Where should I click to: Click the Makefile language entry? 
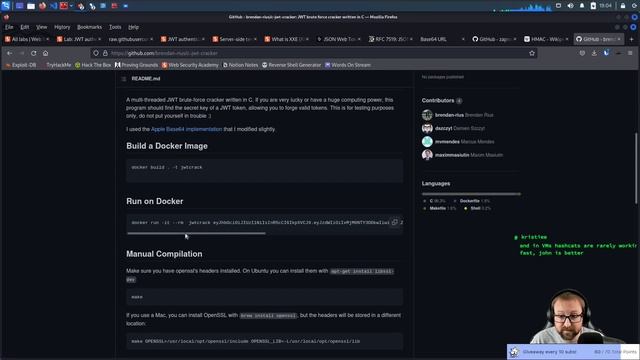pos(439,208)
